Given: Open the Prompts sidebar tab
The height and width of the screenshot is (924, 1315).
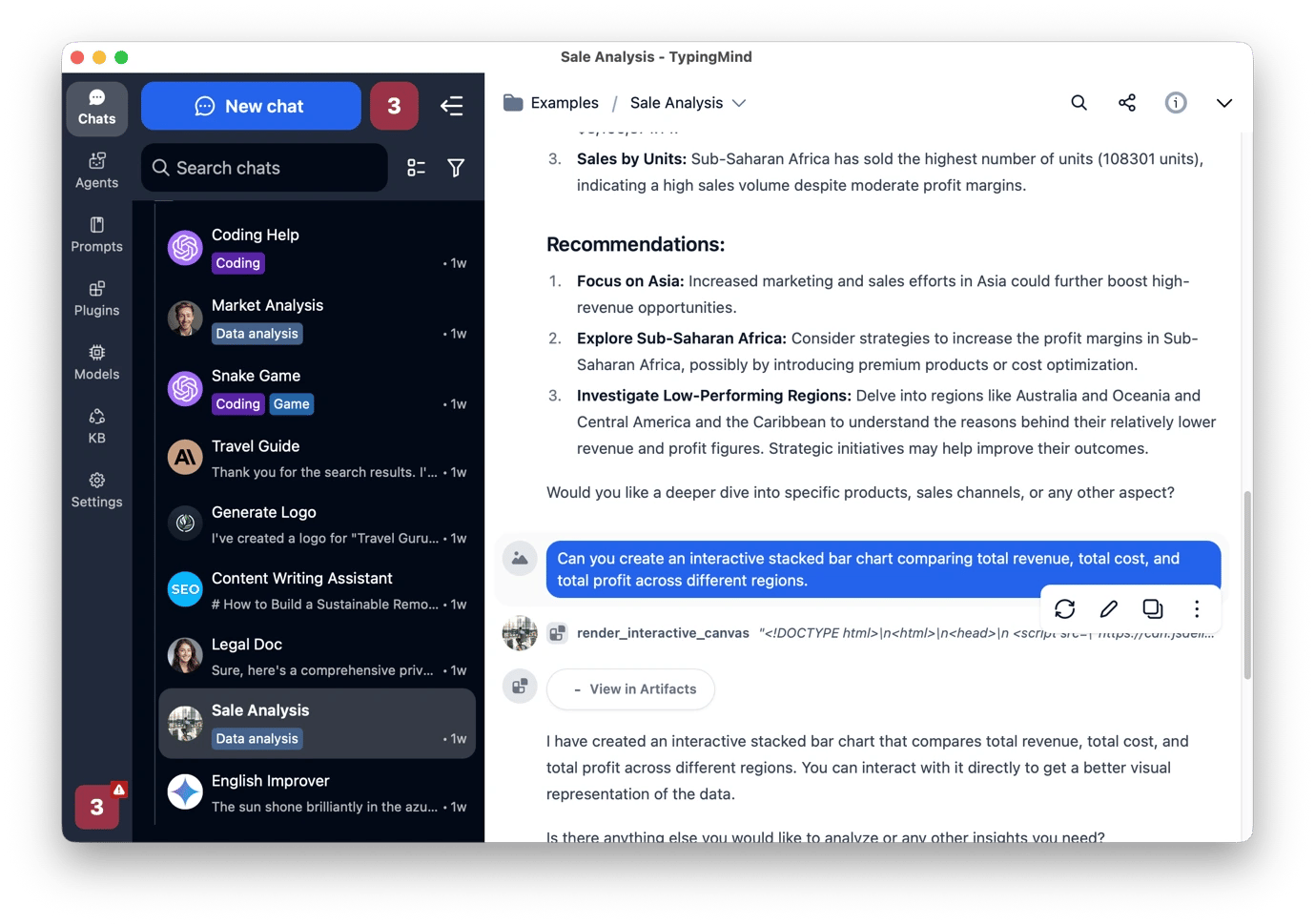Looking at the screenshot, I should (96, 235).
